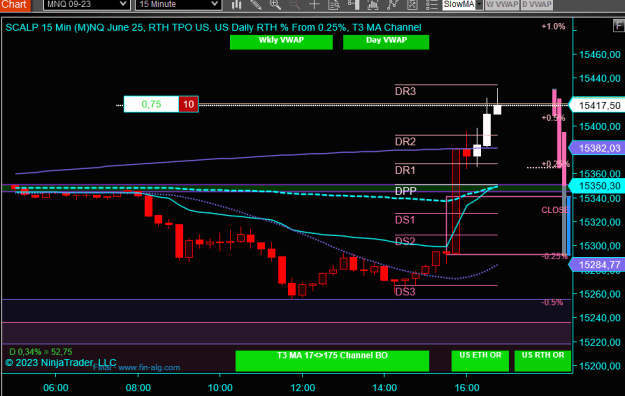Click the 15382,03 price marker

(597, 148)
